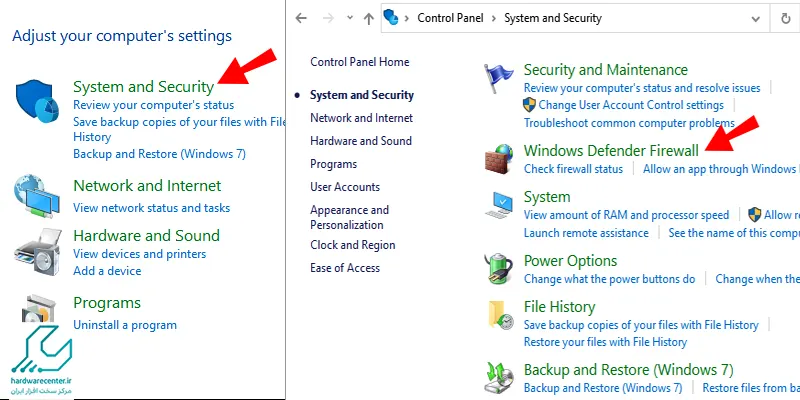Select System and Security in the breadcrumb
800x400 pixels.
[x=553, y=18]
